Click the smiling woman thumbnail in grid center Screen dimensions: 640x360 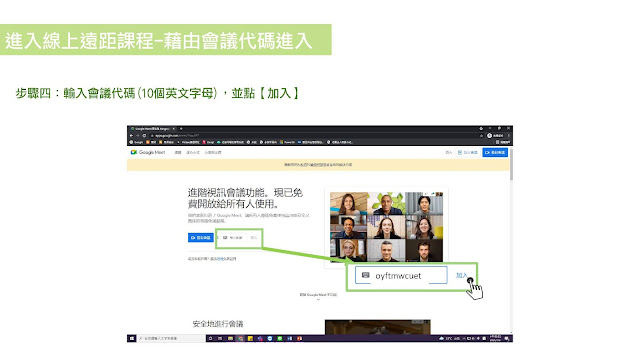[386, 227]
